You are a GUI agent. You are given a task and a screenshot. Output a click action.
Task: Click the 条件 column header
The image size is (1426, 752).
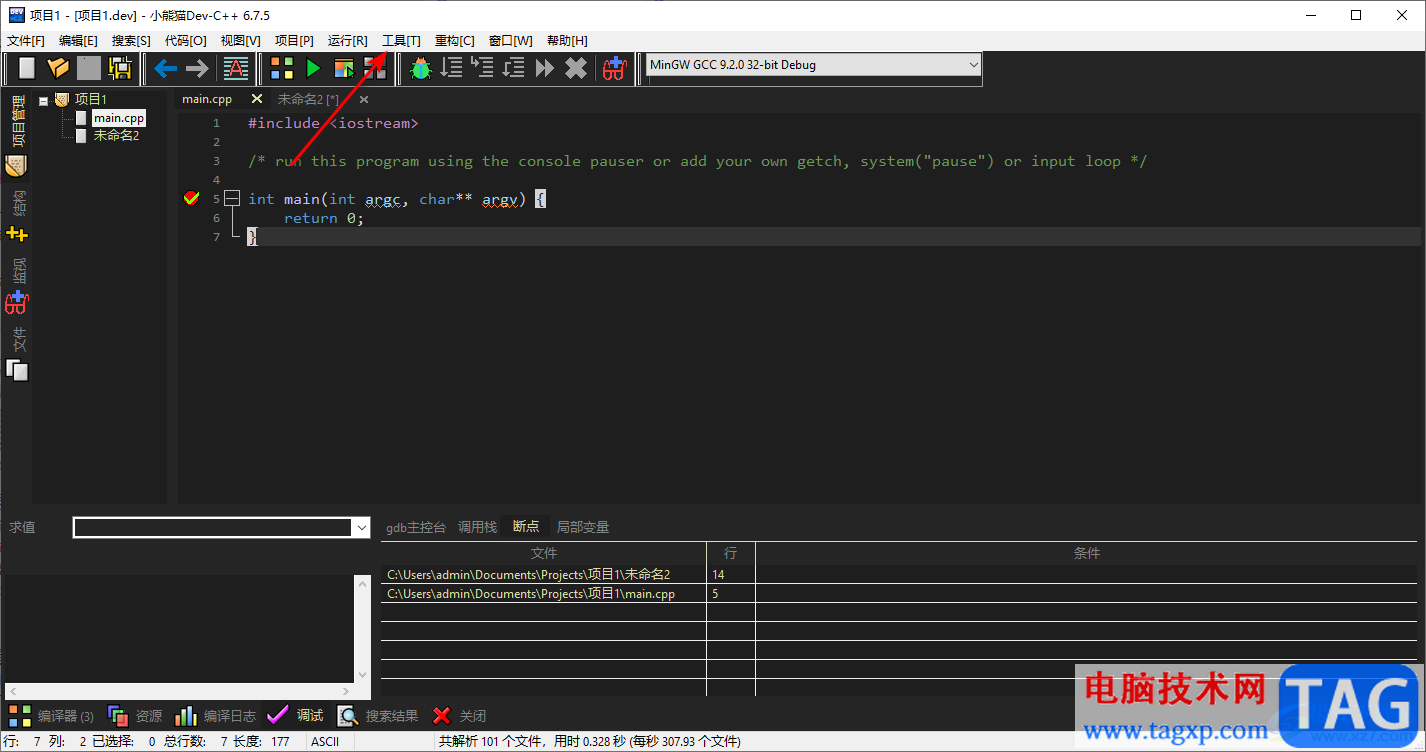1086,553
